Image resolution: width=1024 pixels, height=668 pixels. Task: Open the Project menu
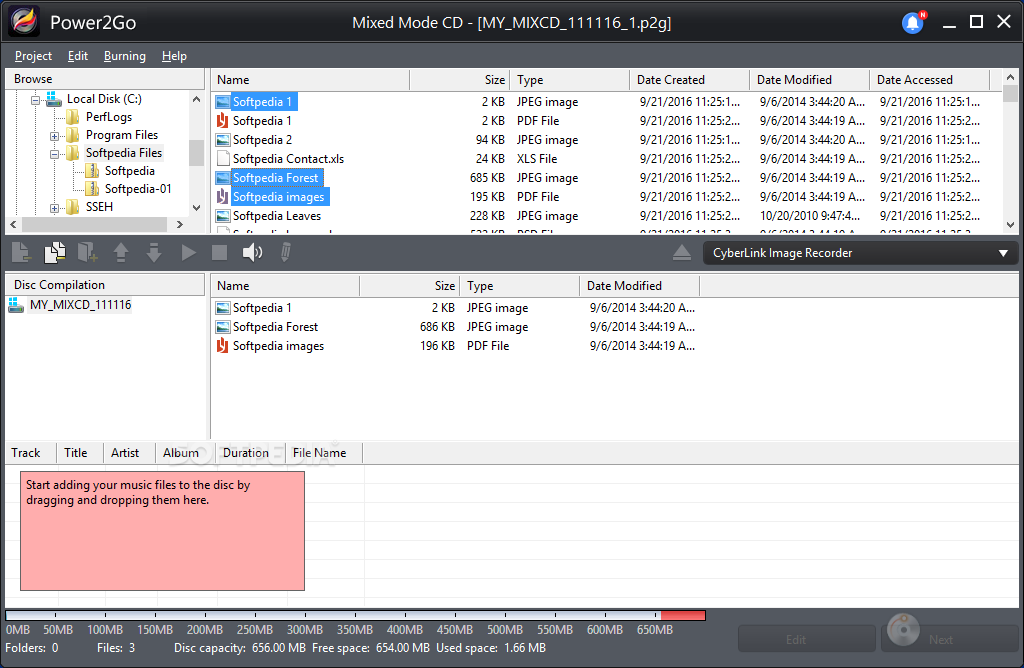33,56
